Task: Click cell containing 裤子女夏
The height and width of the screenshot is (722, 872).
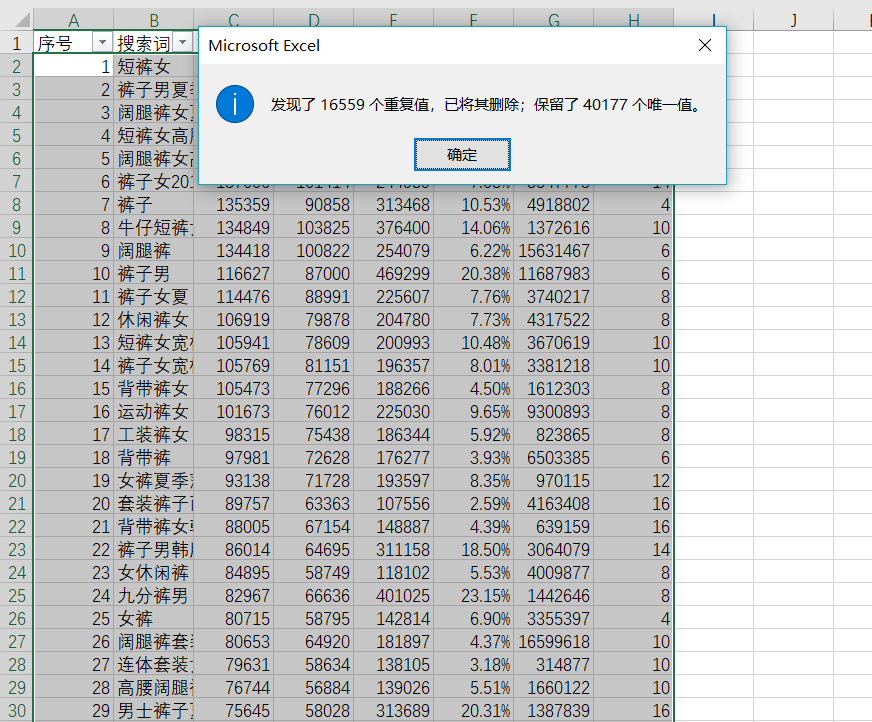Action: tap(154, 296)
